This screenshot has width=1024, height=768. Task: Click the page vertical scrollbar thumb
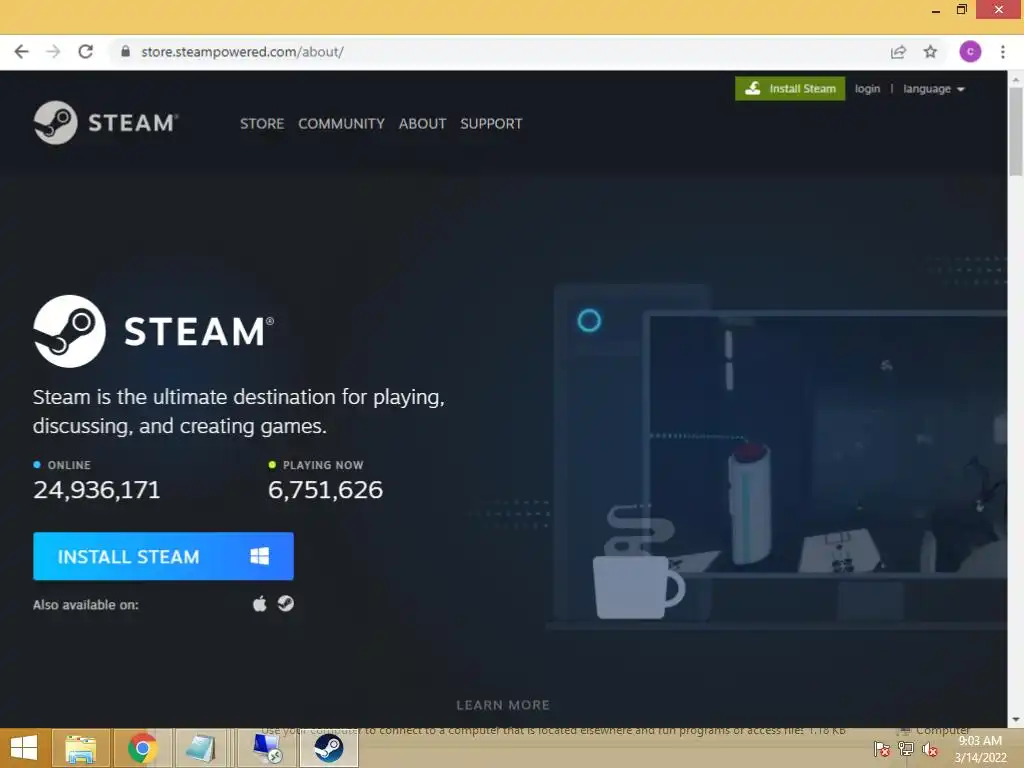coord(1016,131)
